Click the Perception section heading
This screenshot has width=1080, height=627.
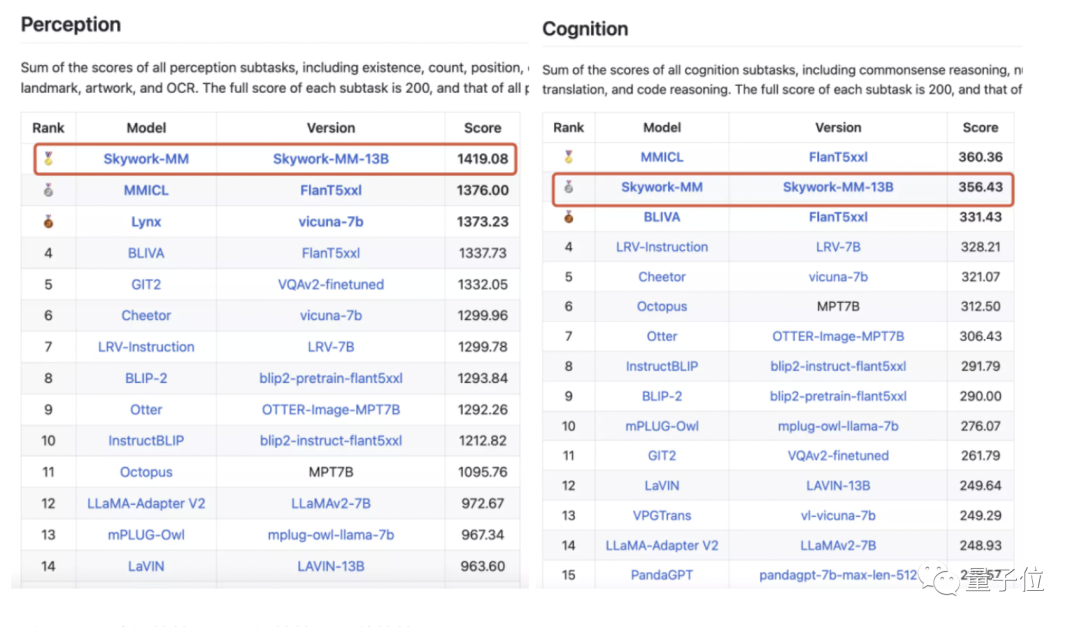tap(71, 25)
